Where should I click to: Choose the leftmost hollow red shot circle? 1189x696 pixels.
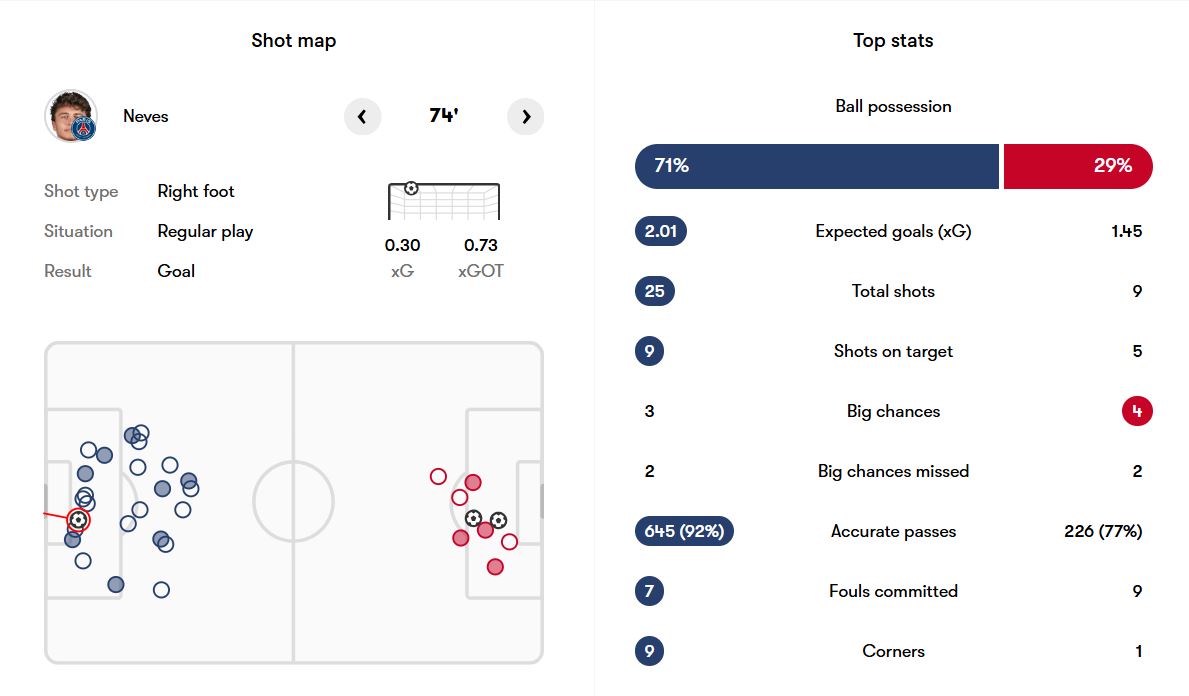click(438, 476)
